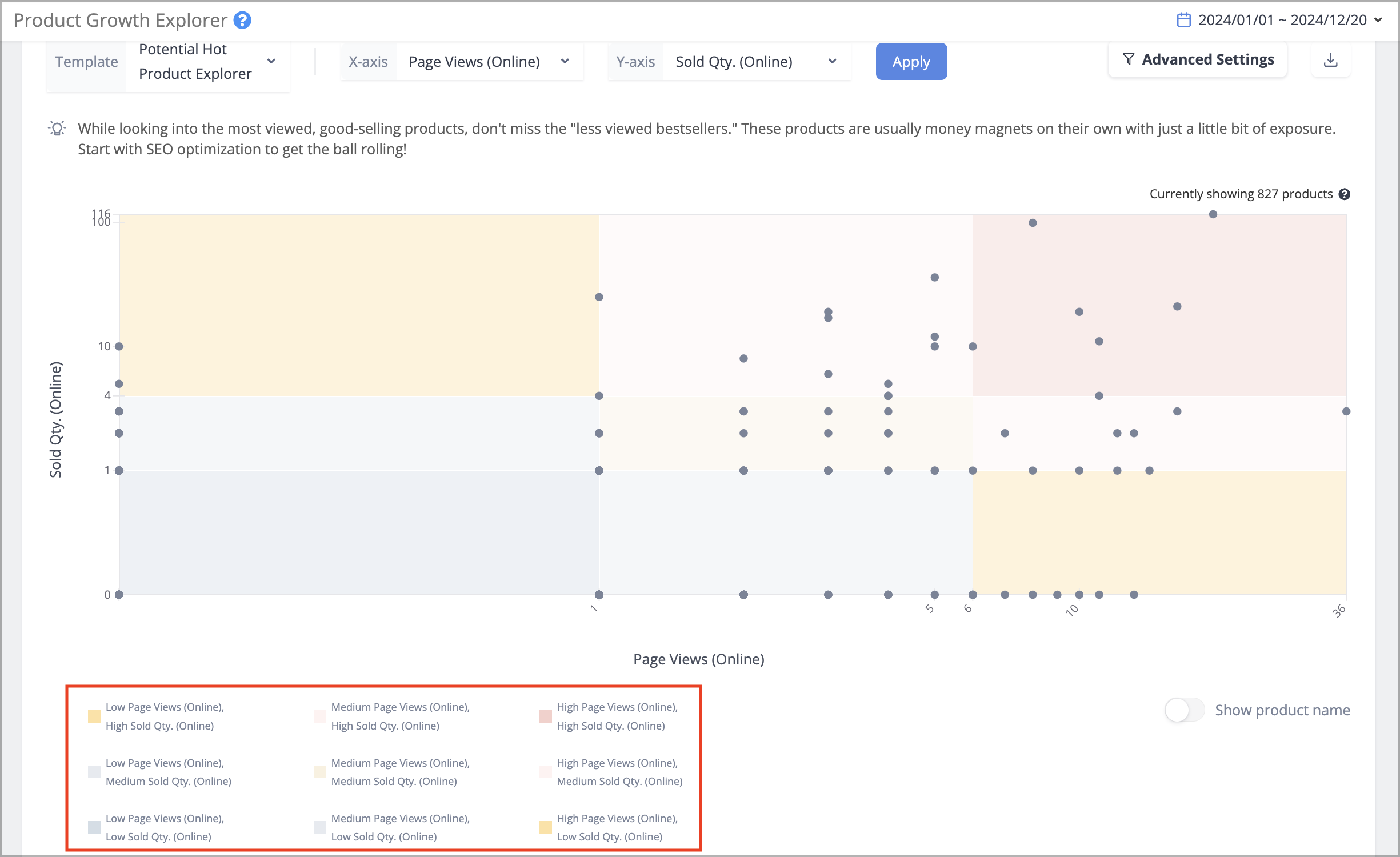
Task: Open the calendar icon for date range
Action: pyautogui.click(x=1183, y=20)
